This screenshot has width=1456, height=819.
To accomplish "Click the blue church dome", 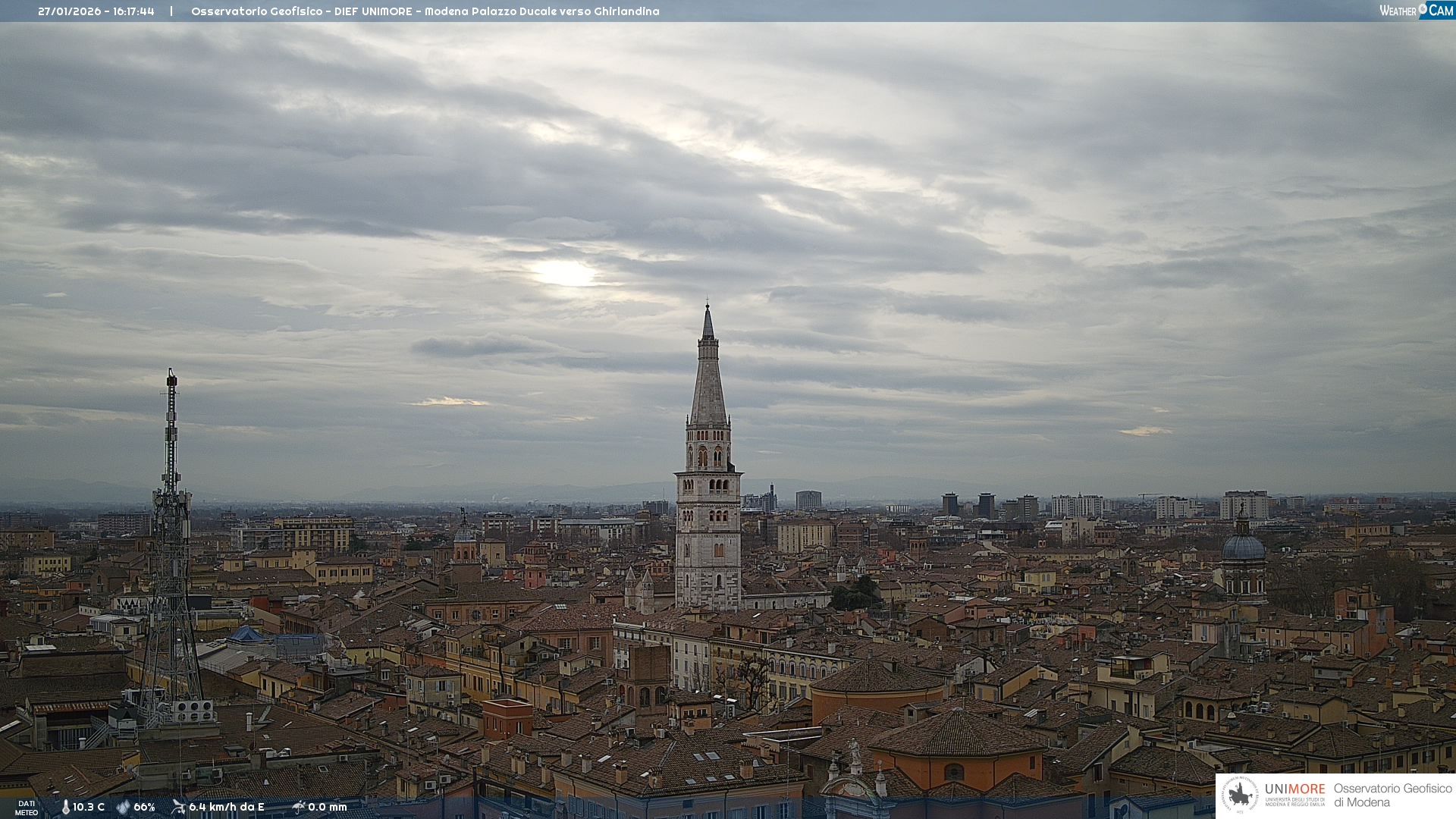I will (1244, 546).
